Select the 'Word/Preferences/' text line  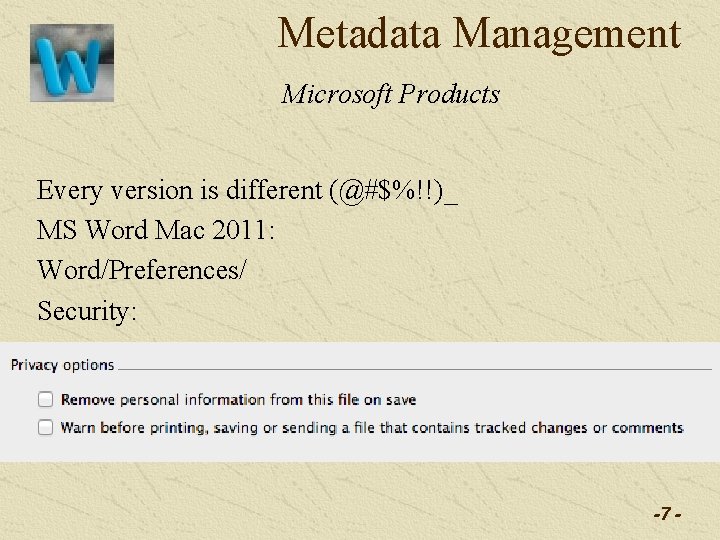pyautogui.click(x=140, y=270)
